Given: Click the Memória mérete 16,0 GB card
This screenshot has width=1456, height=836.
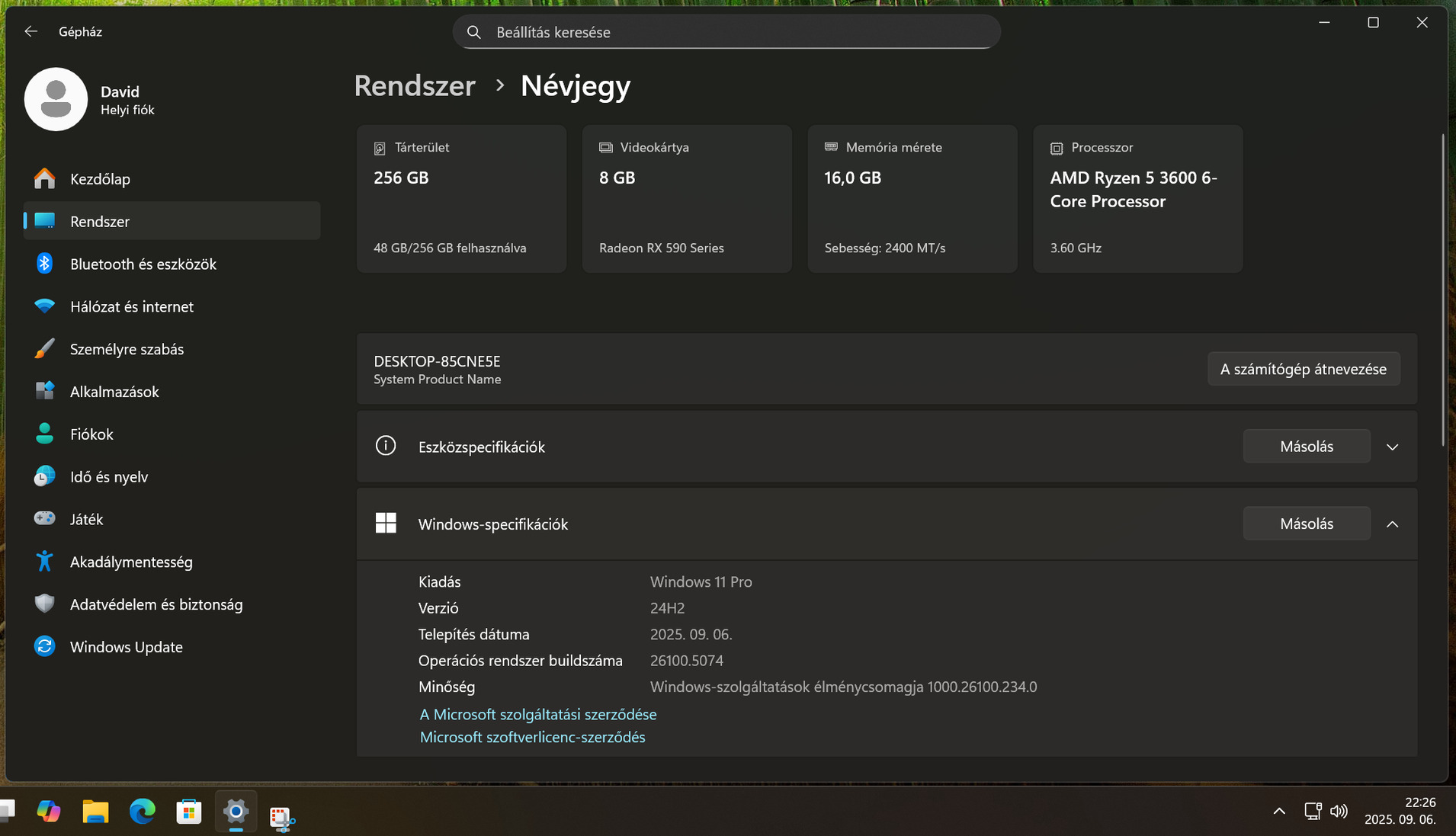Looking at the screenshot, I should [912, 199].
